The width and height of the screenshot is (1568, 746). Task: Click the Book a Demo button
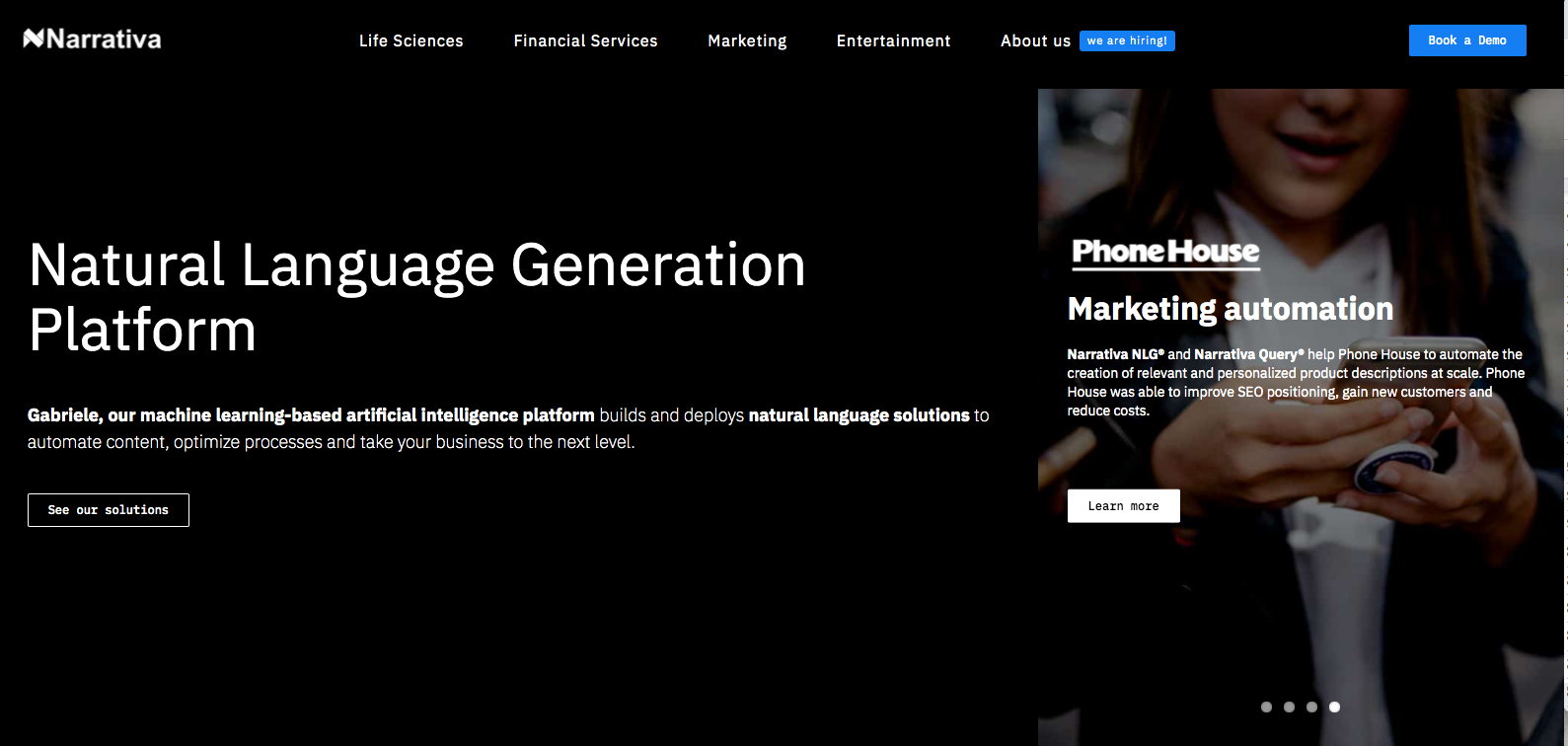tap(1467, 40)
